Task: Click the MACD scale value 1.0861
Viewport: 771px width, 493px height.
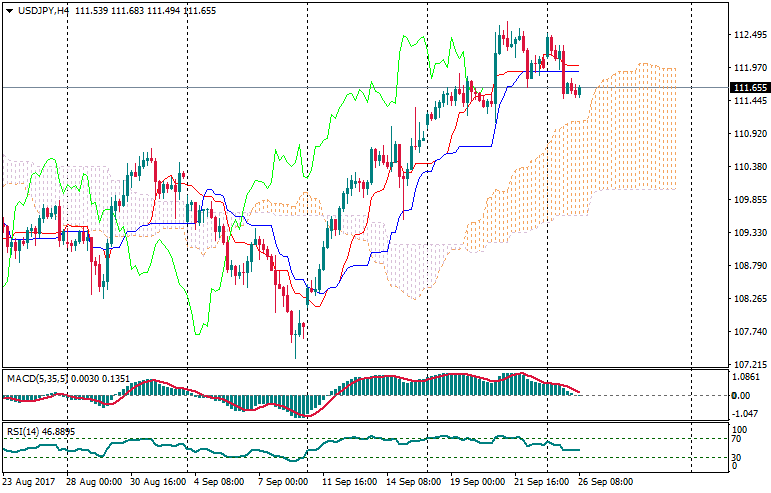Action: pyautogui.click(x=747, y=377)
